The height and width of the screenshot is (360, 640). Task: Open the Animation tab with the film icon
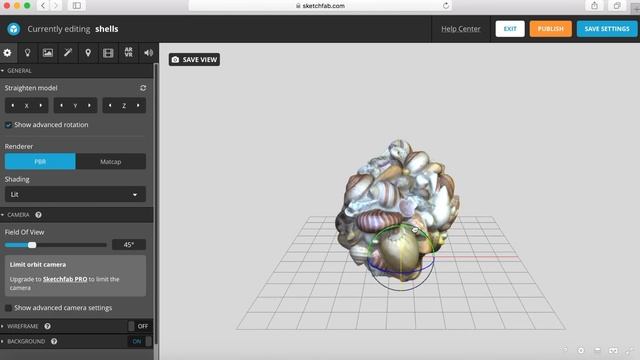(x=108, y=53)
